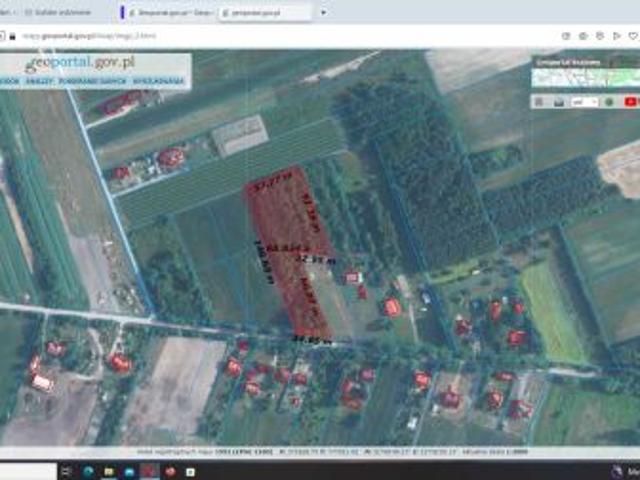Click the envelope icon in map toolbar

560,101
